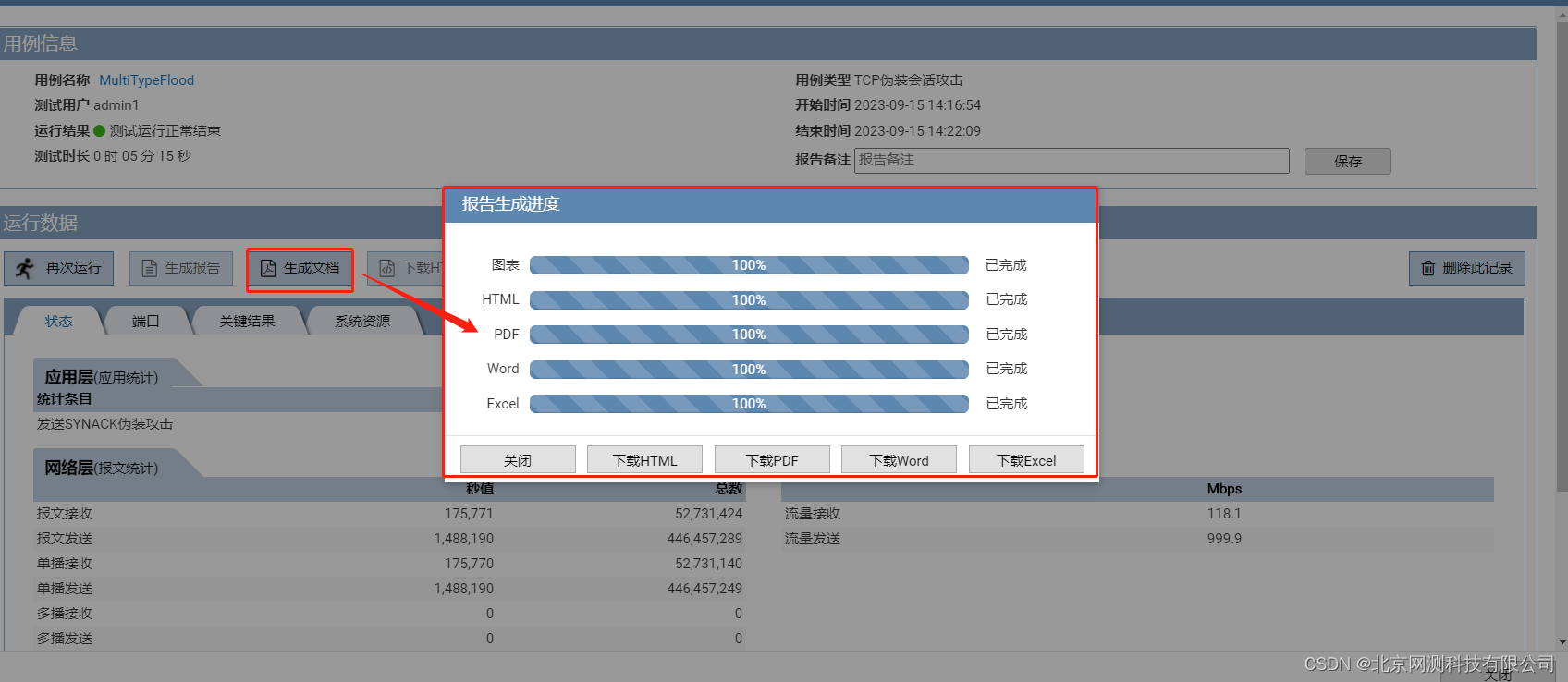Open the 关键结果 tab

(x=247, y=321)
